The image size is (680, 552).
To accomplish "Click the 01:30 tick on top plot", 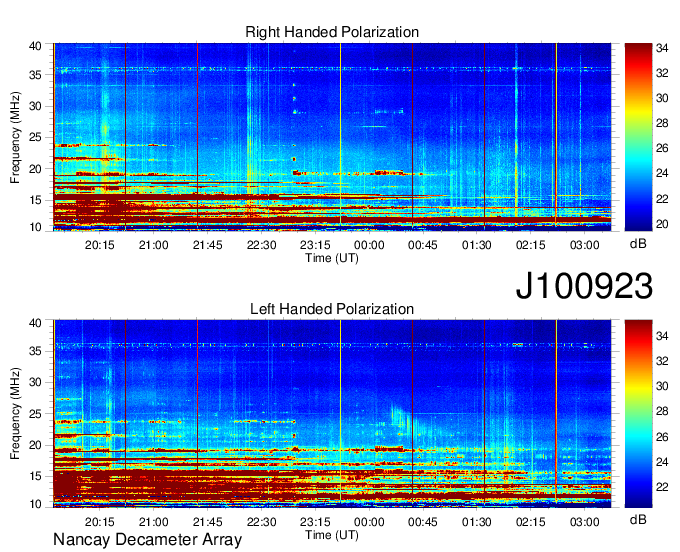I will (x=477, y=245).
